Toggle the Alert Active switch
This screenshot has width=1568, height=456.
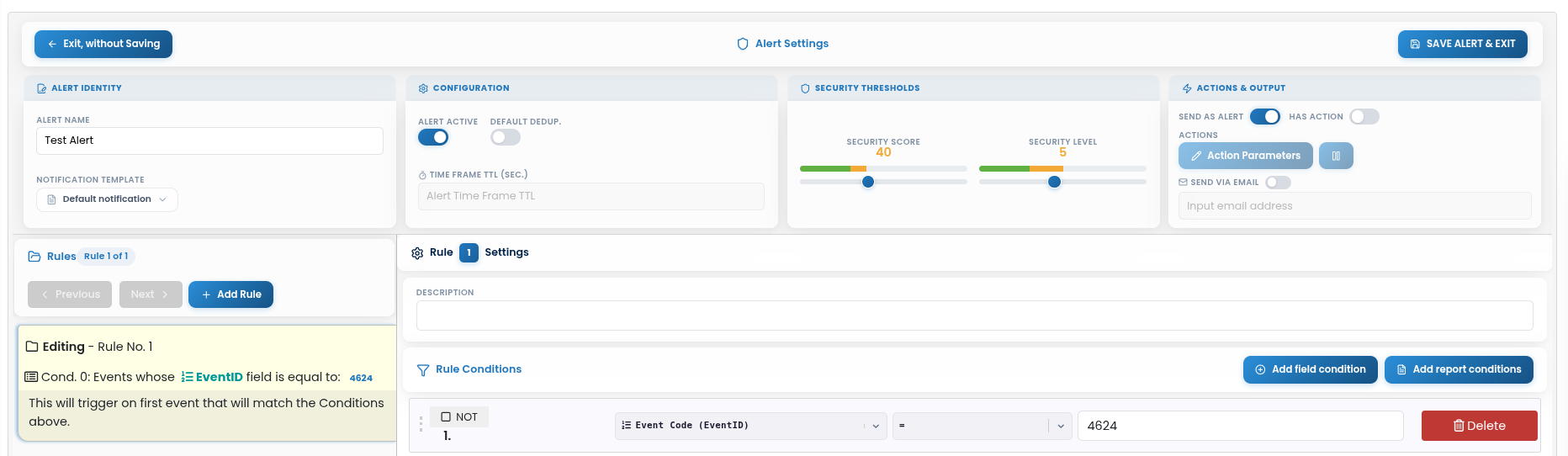[x=433, y=137]
